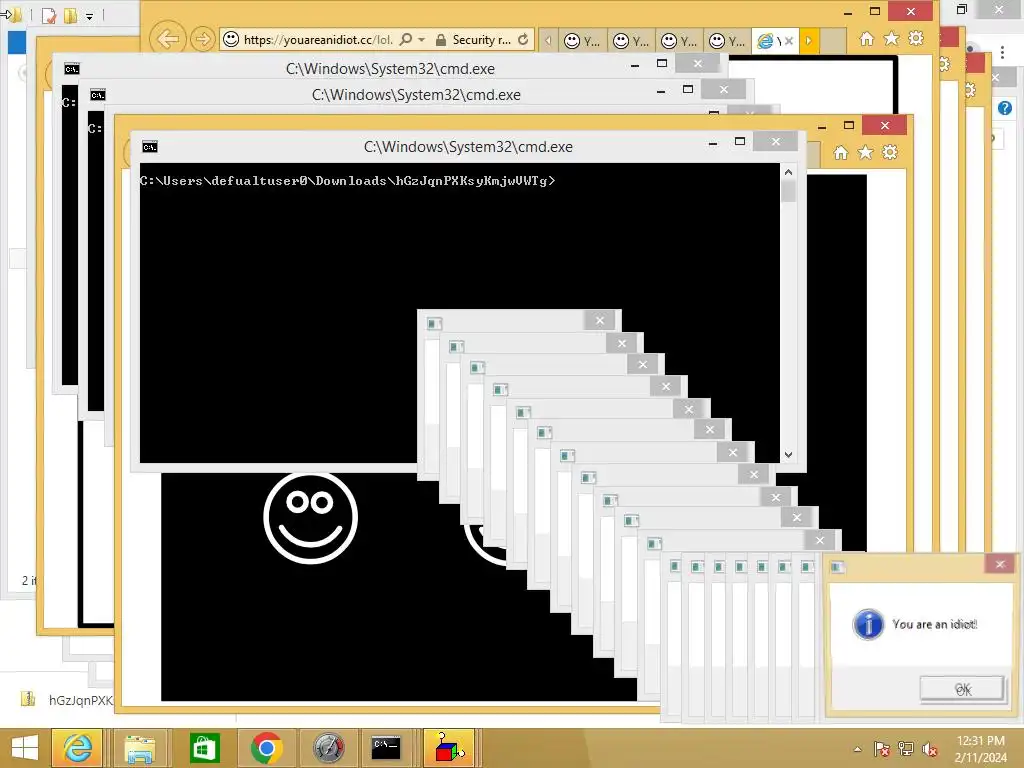Viewport: 1024px width, 768px height.
Task: Switch to the second smiley browser tab
Action: pos(631,40)
